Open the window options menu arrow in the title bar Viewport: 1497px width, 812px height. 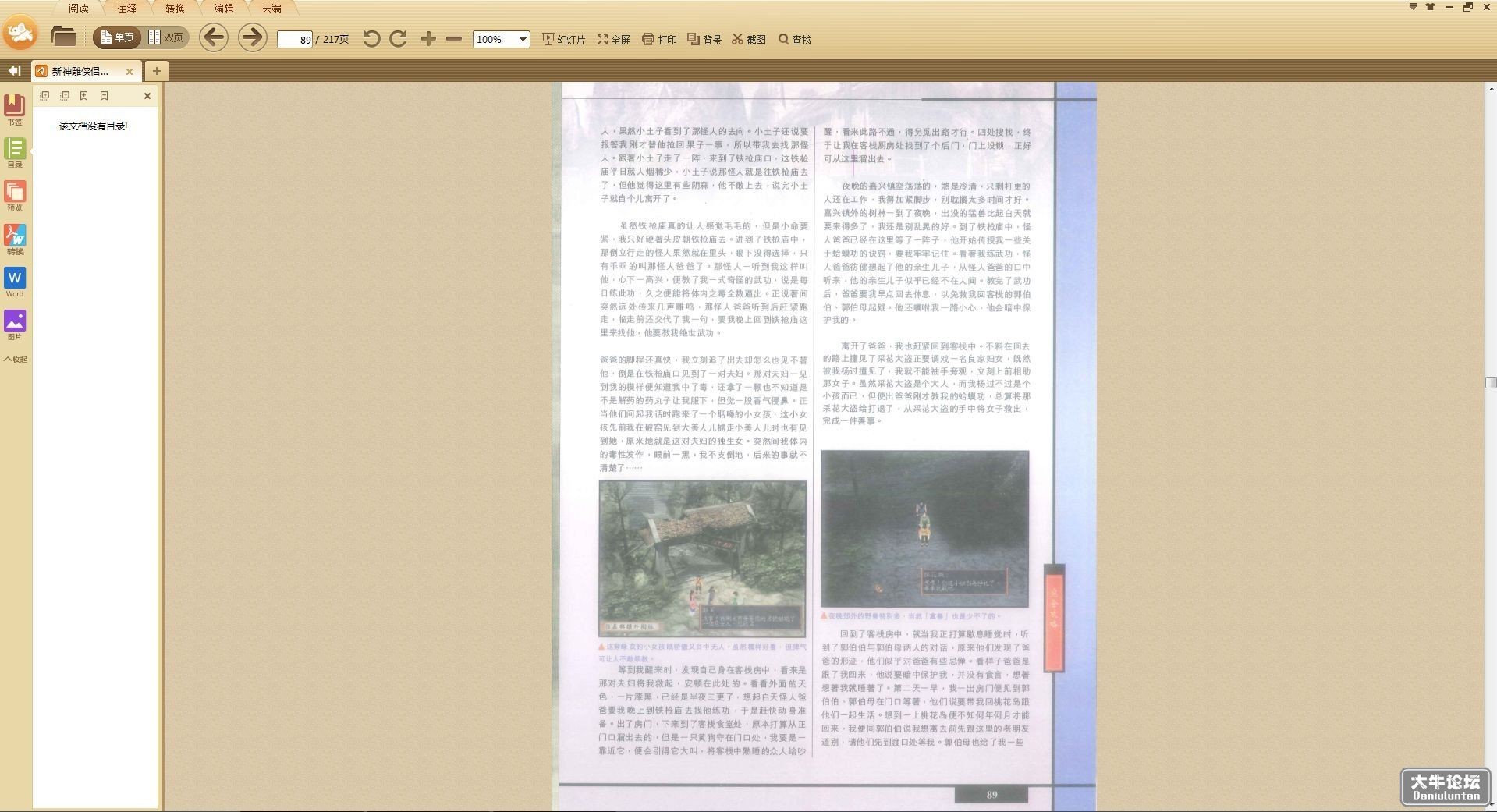tap(1413, 7)
